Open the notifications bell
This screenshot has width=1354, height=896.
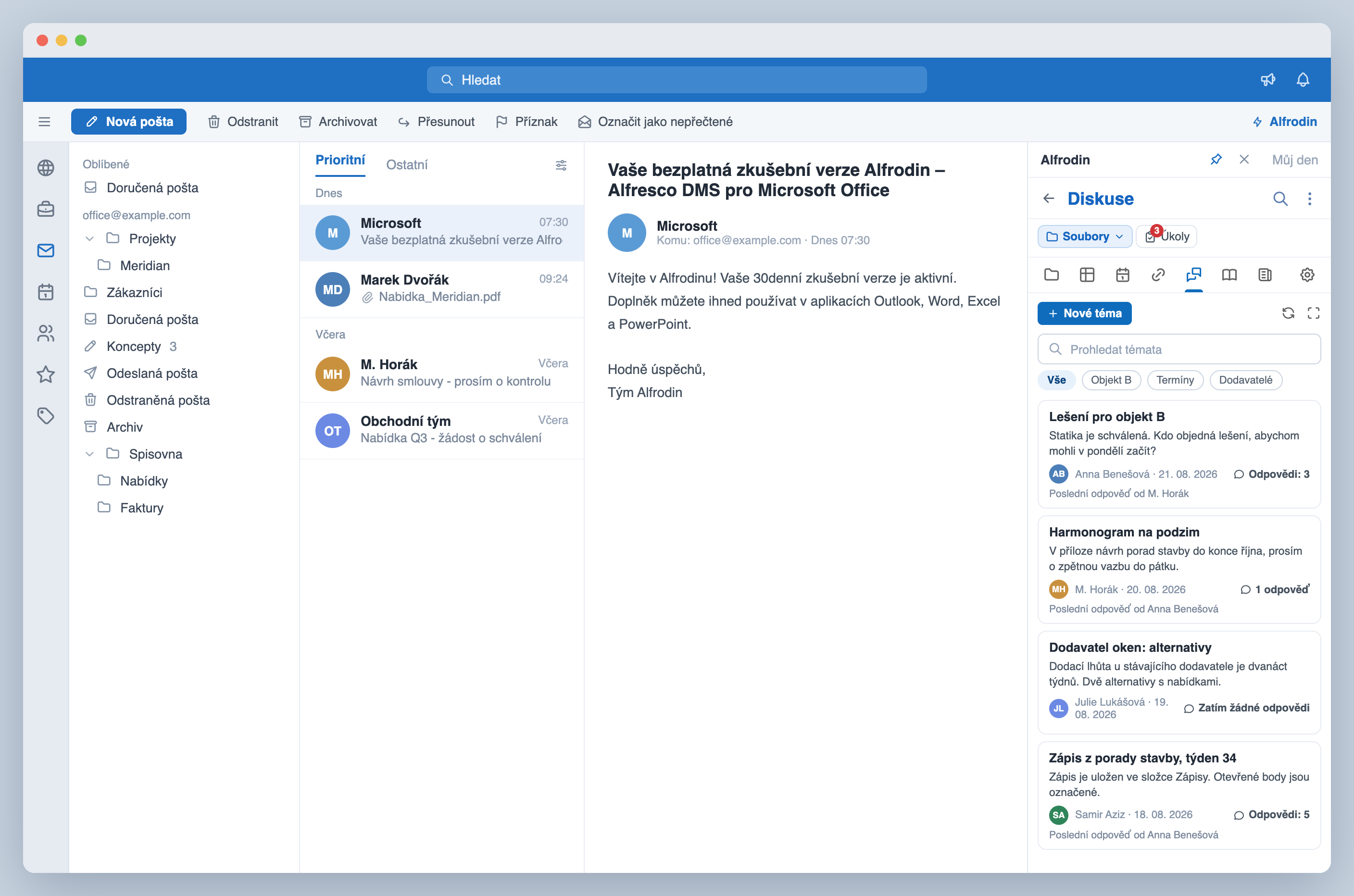coord(1303,80)
